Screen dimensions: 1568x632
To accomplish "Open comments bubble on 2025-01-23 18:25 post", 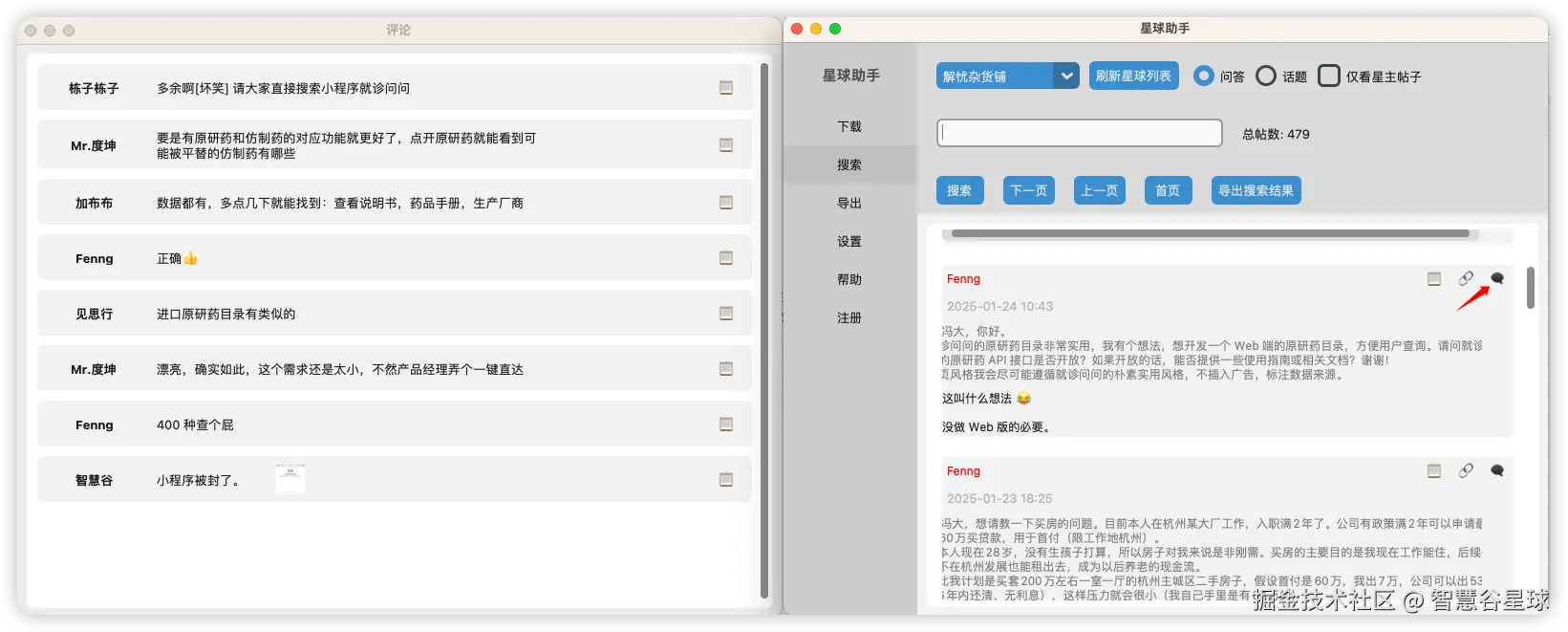I will pos(1497,470).
